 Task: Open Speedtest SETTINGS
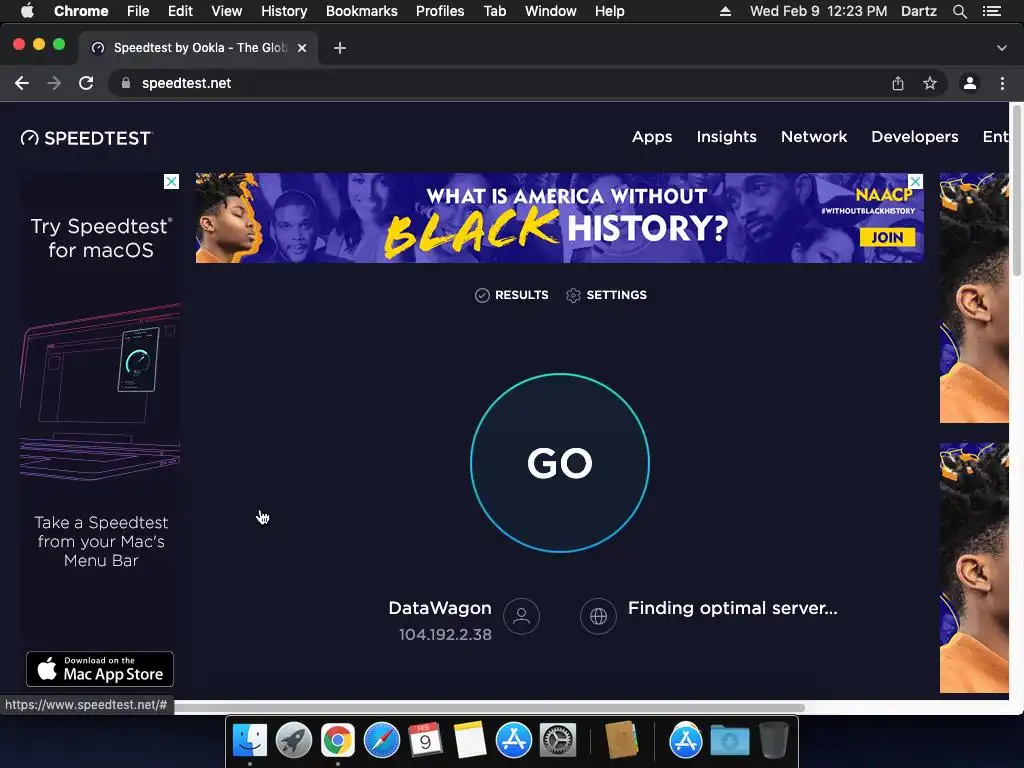tap(606, 295)
